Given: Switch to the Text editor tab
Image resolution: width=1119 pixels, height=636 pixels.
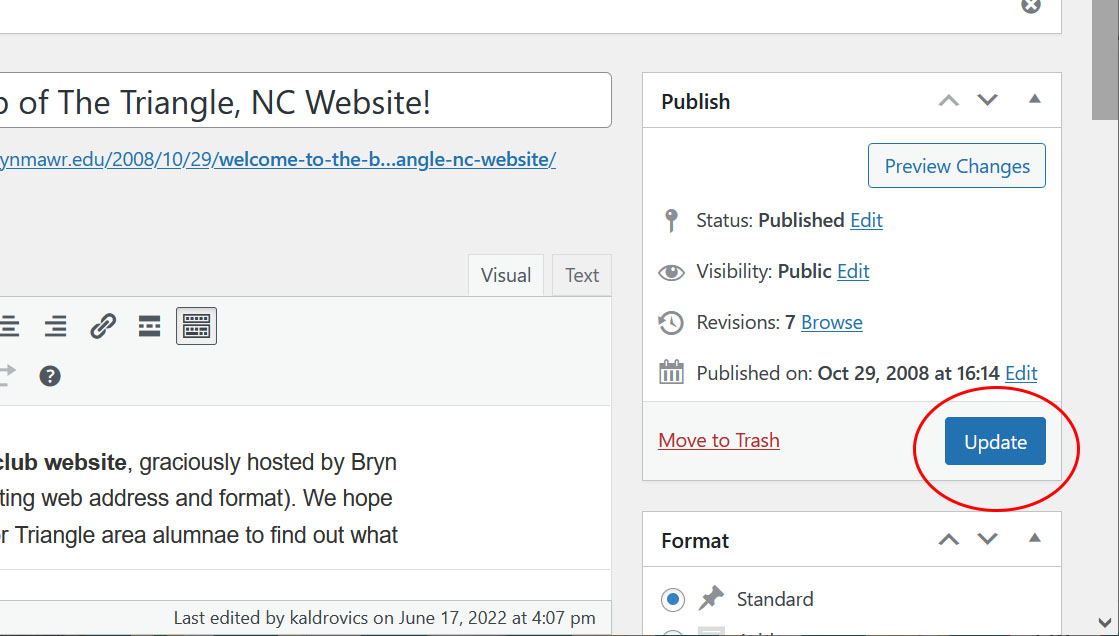Looking at the screenshot, I should [x=582, y=275].
